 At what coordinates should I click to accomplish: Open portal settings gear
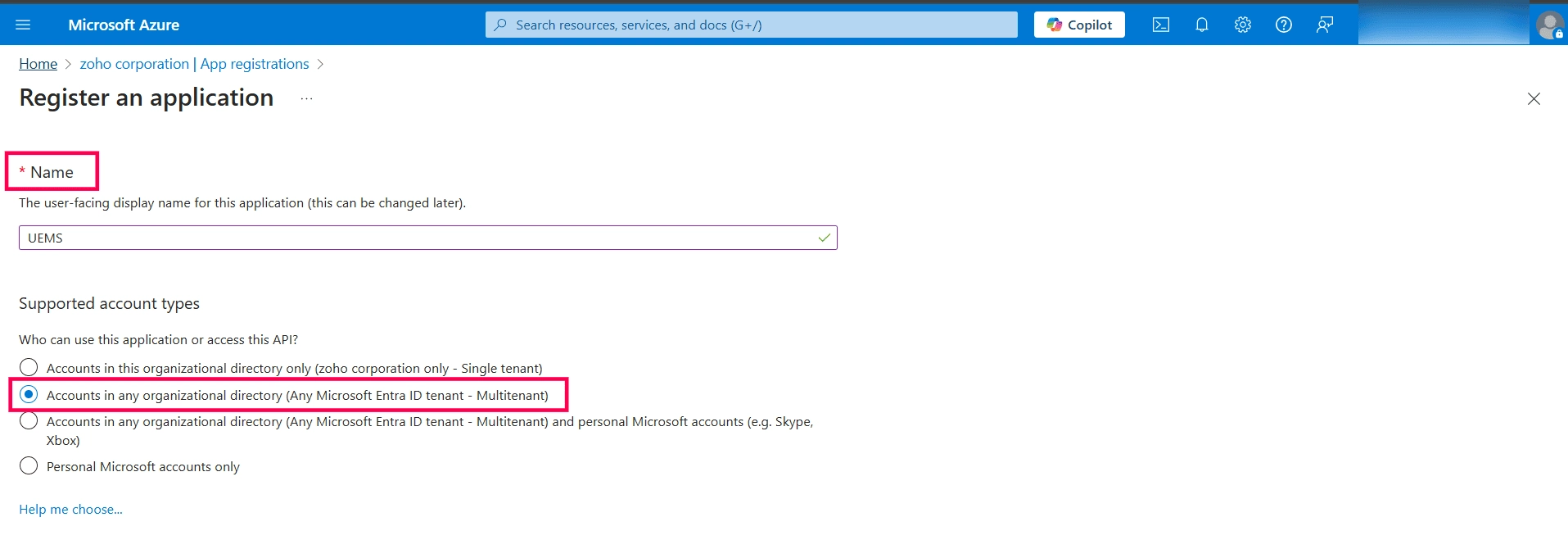[x=1243, y=25]
